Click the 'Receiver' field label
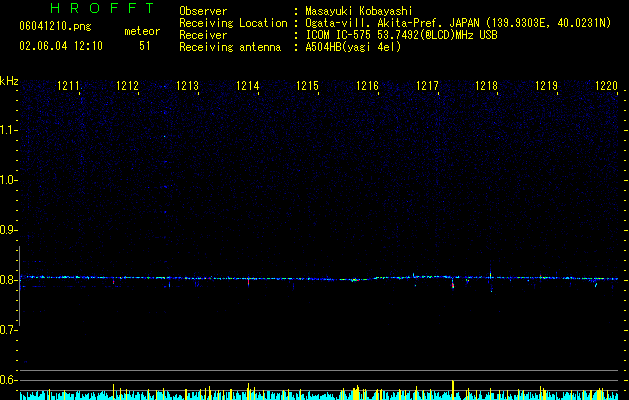Screen dimensions: 629x400 pos(203,35)
